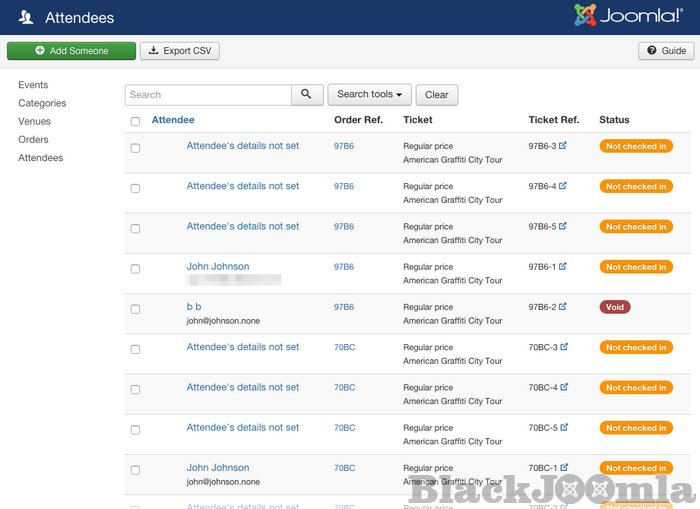Open the Events section in sidebar

33,85
